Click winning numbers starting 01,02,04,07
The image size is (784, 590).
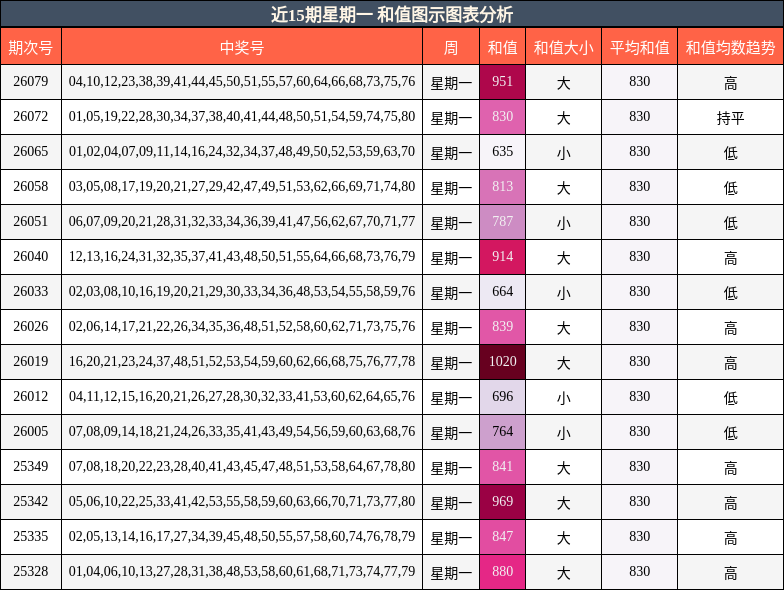click(242, 152)
